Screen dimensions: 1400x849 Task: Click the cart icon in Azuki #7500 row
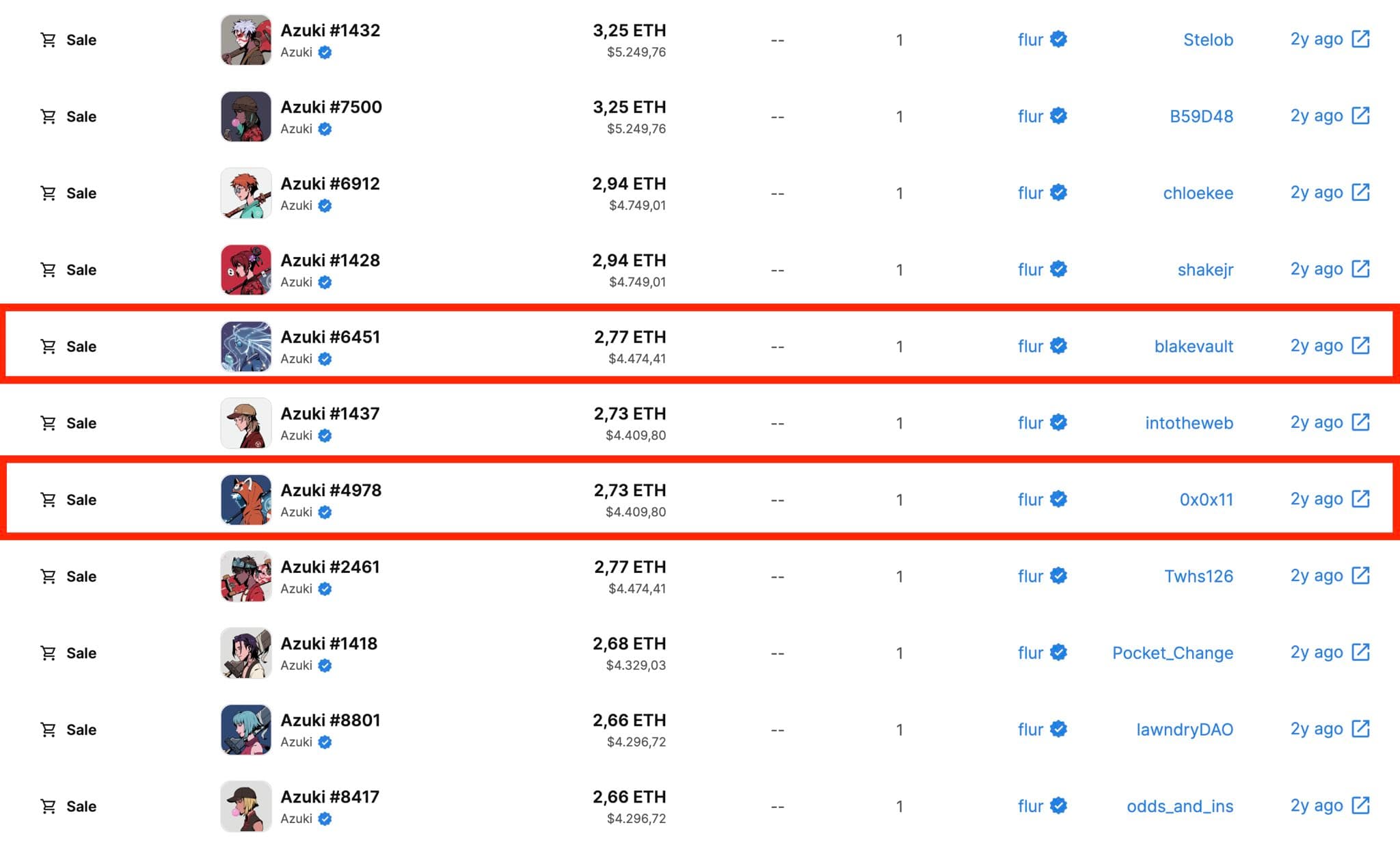coord(48,117)
